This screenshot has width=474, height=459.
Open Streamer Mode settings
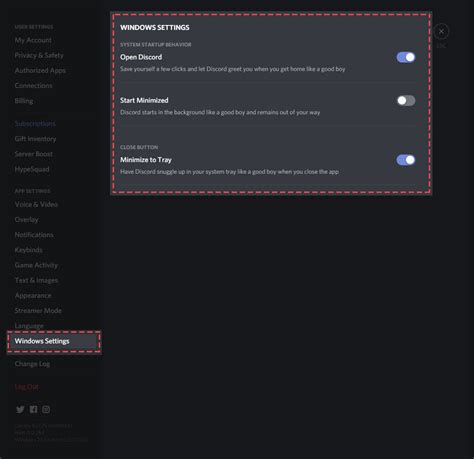[x=38, y=311]
